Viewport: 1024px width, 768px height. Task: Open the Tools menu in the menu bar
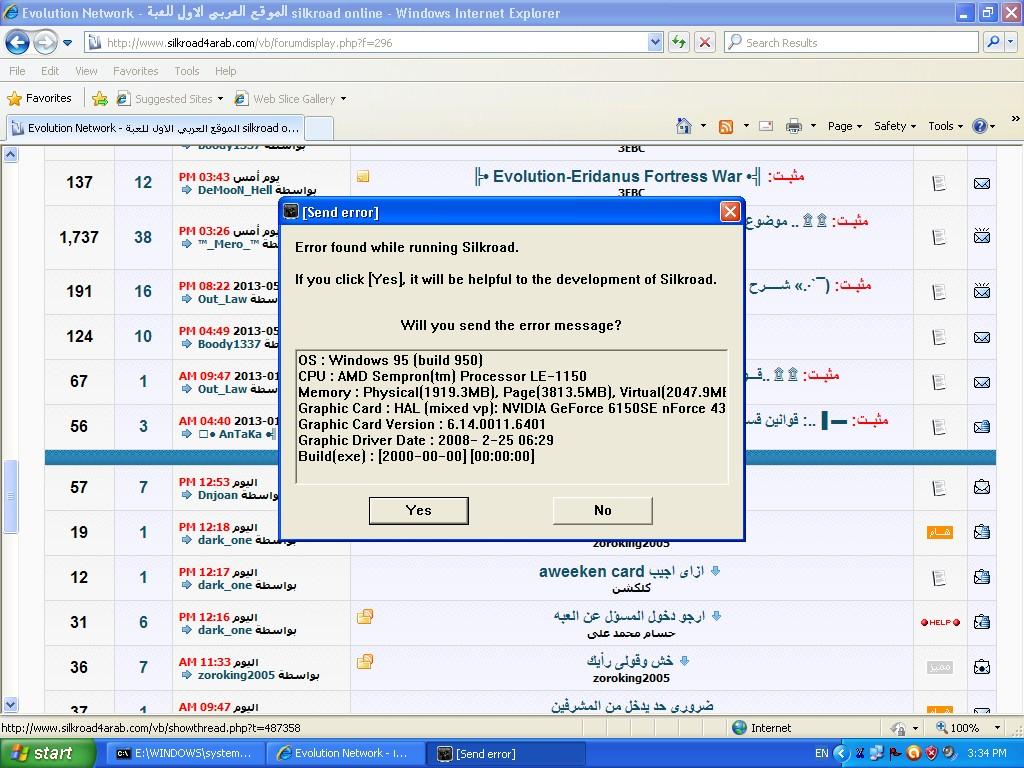tap(187, 71)
